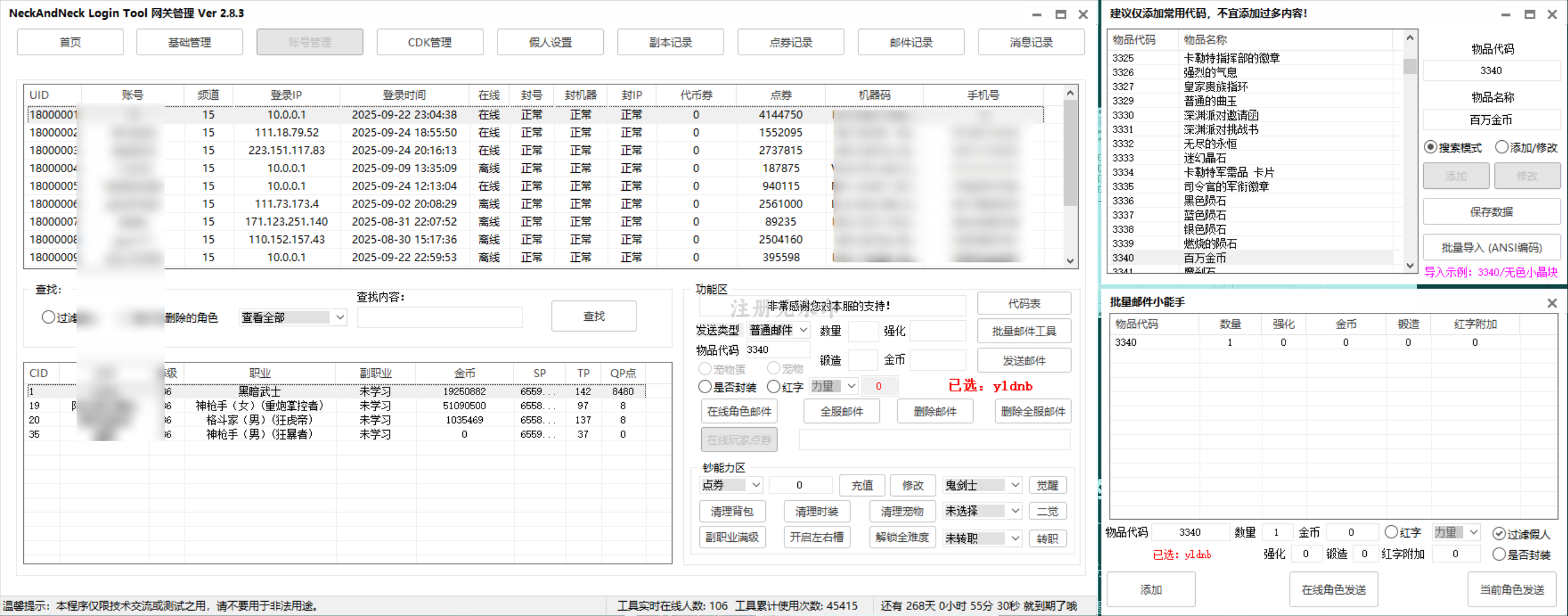The image size is (1568, 616).
Task: Click the 物品名称 百万金币 field
Action: [1491, 120]
